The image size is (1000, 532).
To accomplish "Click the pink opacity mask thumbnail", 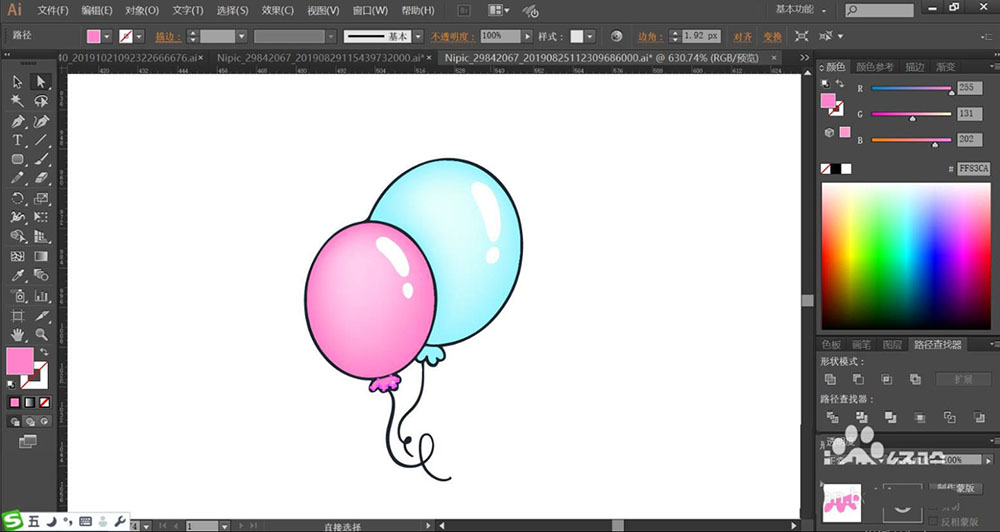I will [x=842, y=502].
